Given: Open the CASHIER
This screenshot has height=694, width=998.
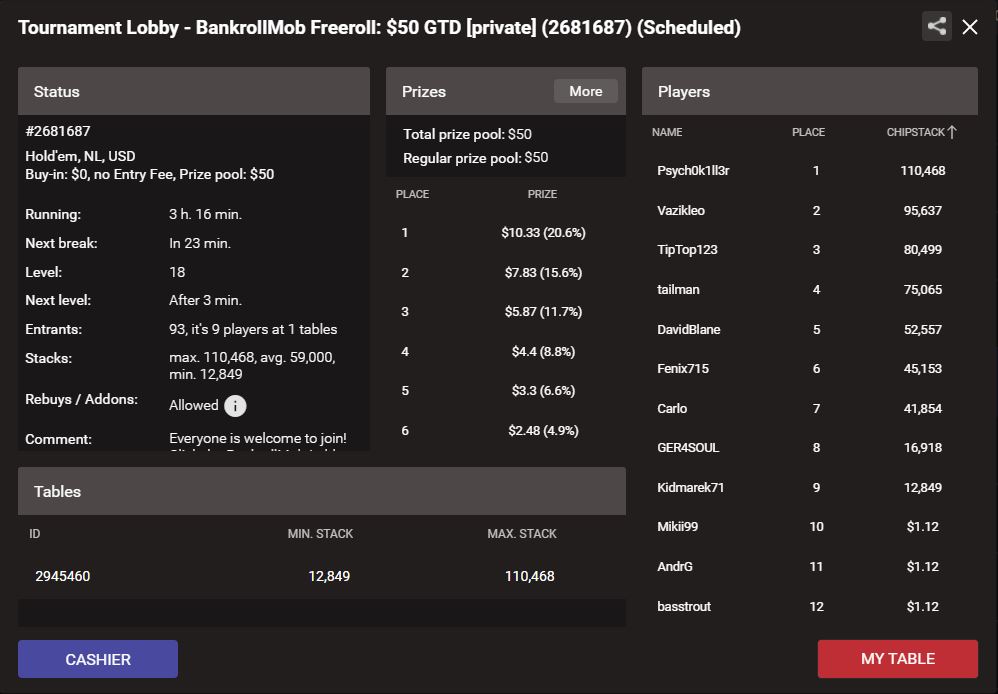Looking at the screenshot, I should point(98,659).
